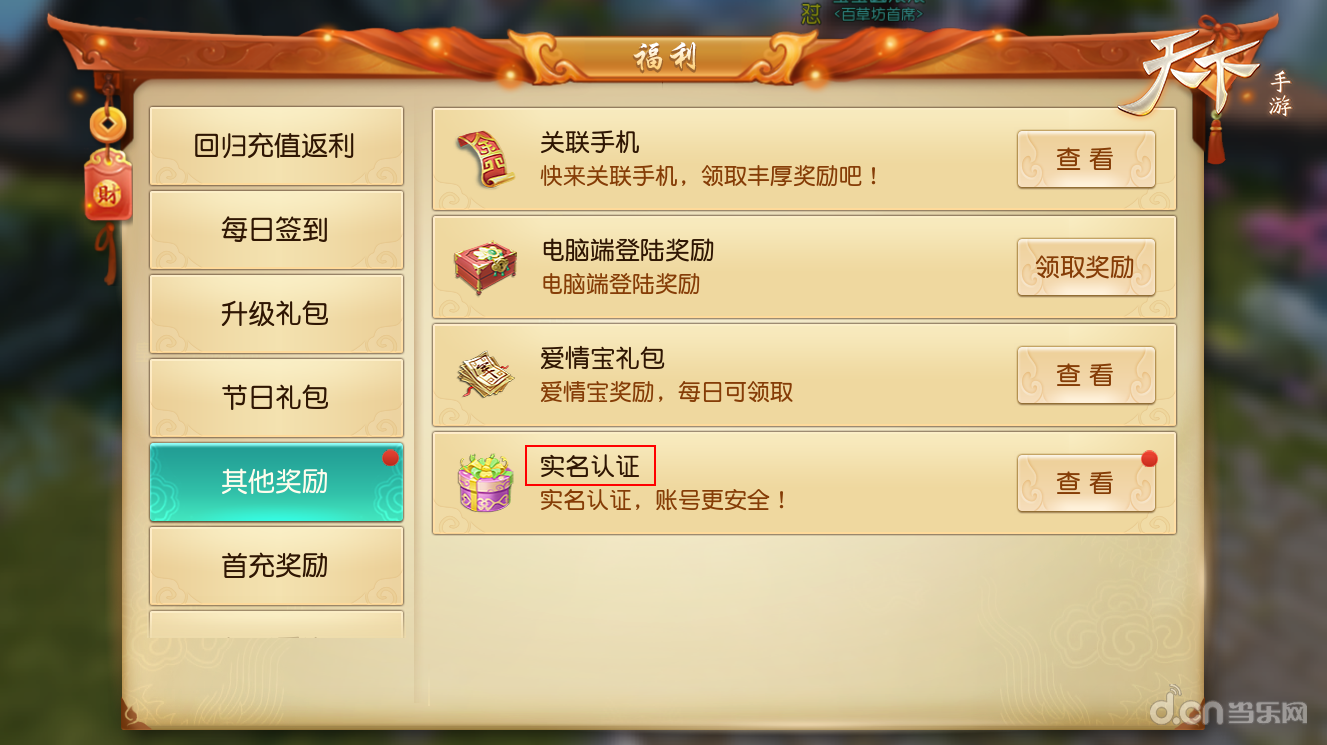Viewport: 1327px width, 745px height.
Task: Click the red treasure chest icon
Action: pos(485,267)
